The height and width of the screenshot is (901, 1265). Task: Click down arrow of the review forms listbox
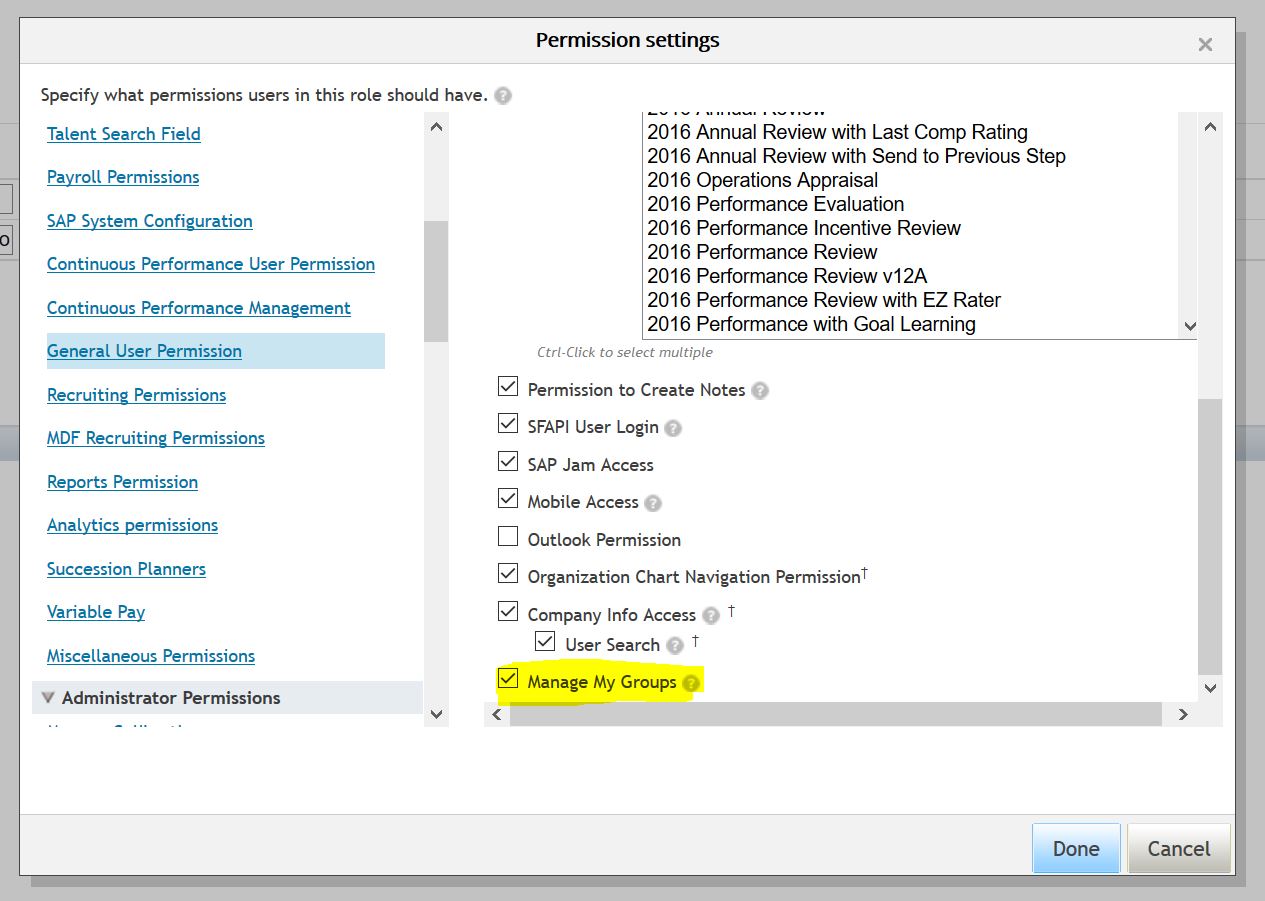tap(1190, 326)
